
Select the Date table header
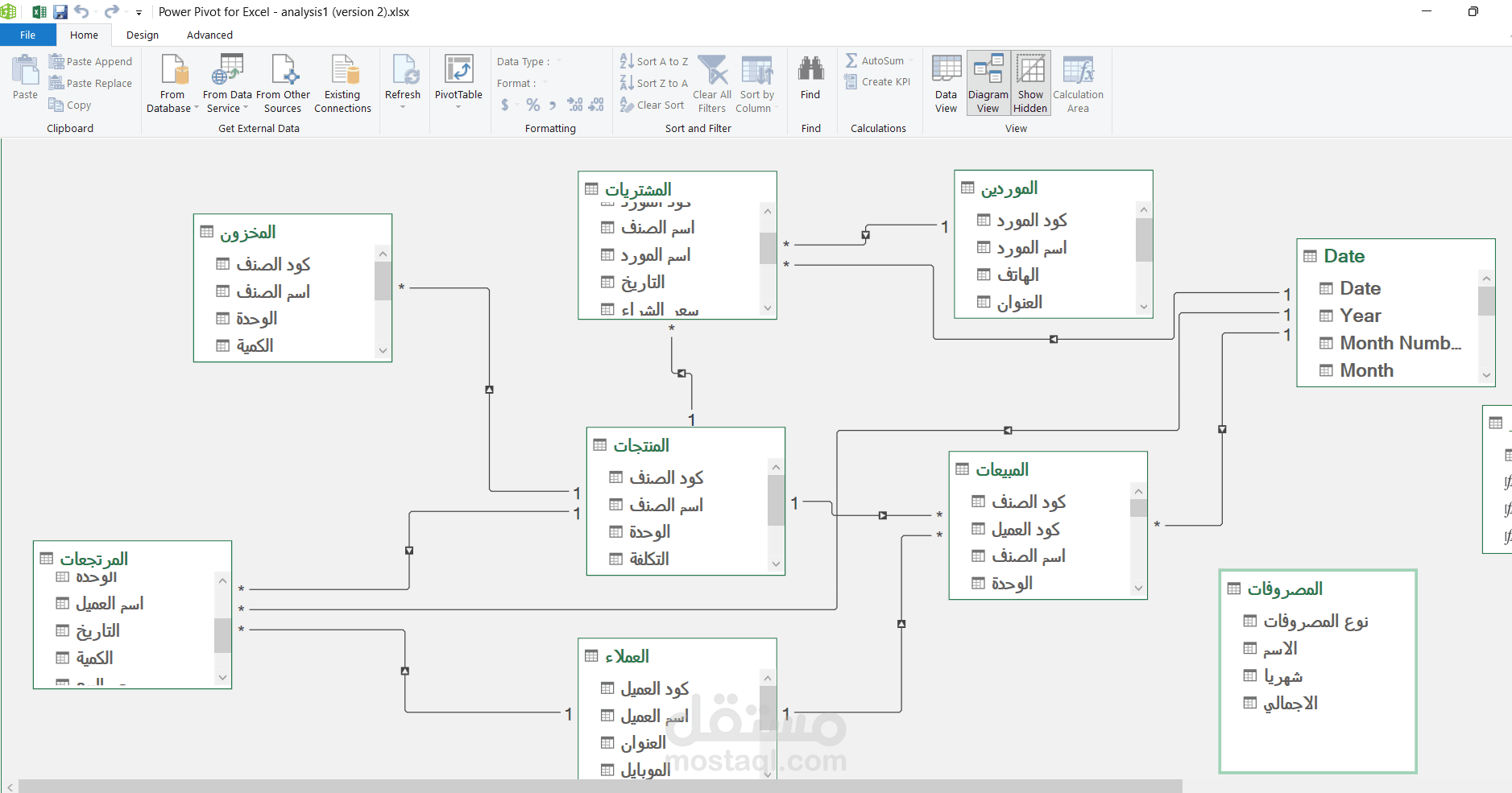pos(1396,256)
